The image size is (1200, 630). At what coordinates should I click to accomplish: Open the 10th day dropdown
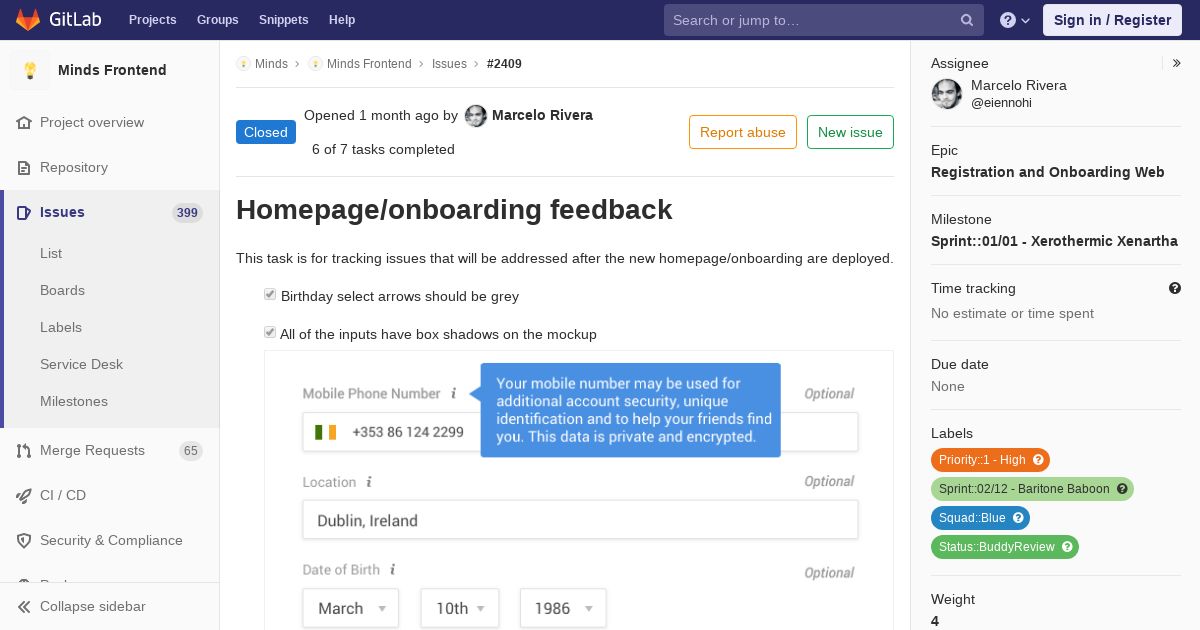coord(460,608)
